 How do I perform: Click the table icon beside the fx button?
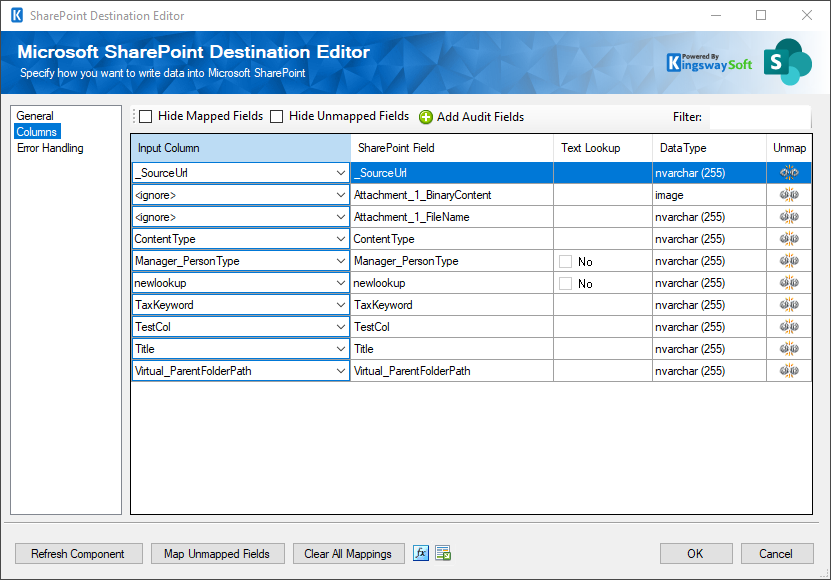pos(443,553)
